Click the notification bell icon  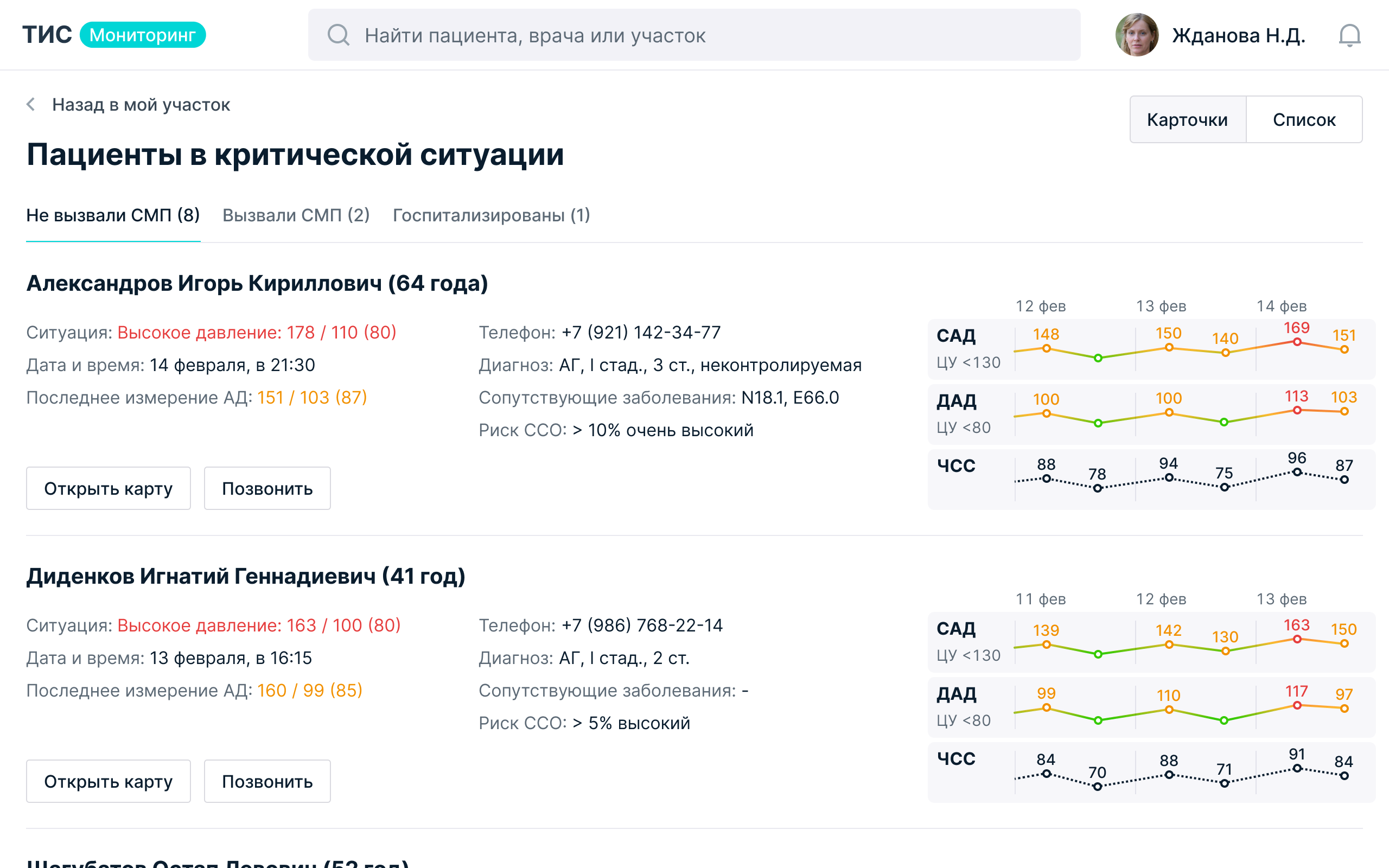[x=1349, y=36]
